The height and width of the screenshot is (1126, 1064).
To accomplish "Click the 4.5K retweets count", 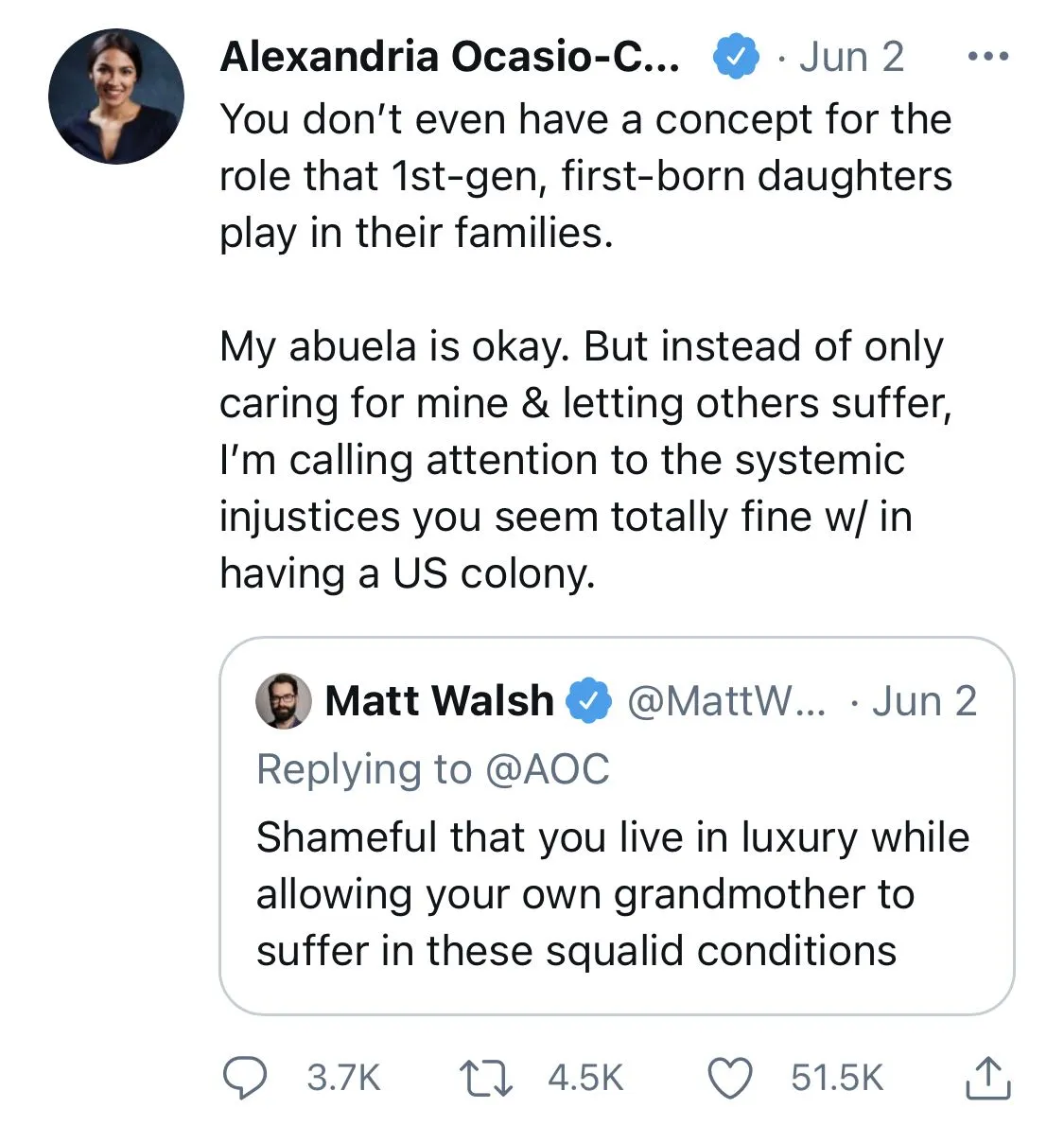I will click(585, 1078).
